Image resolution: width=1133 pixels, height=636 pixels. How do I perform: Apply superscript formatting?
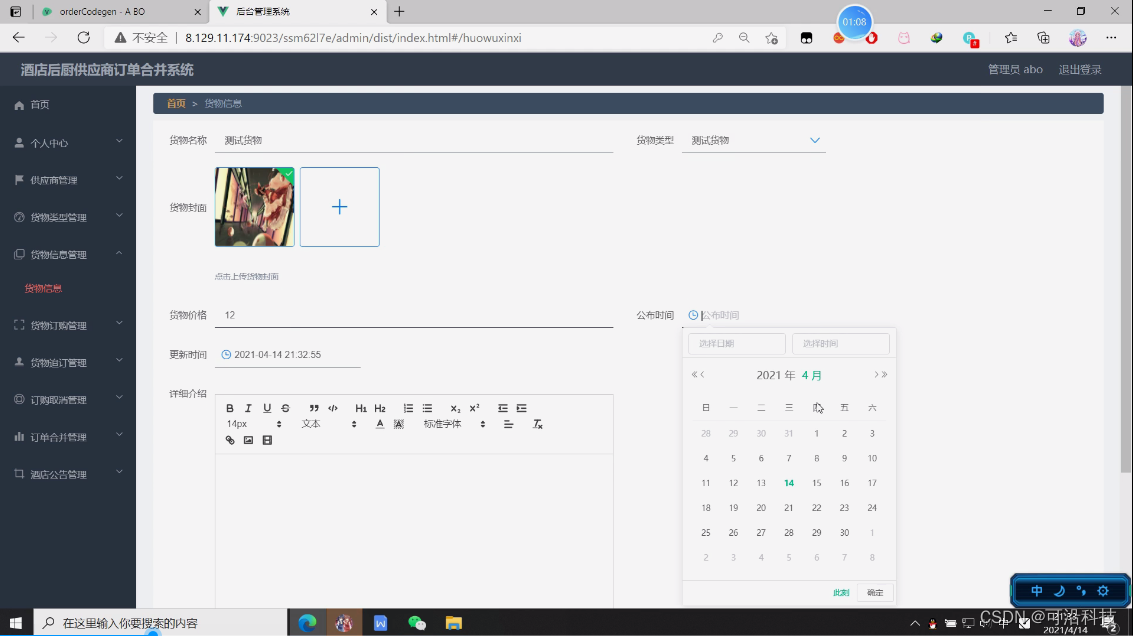click(474, 408)
